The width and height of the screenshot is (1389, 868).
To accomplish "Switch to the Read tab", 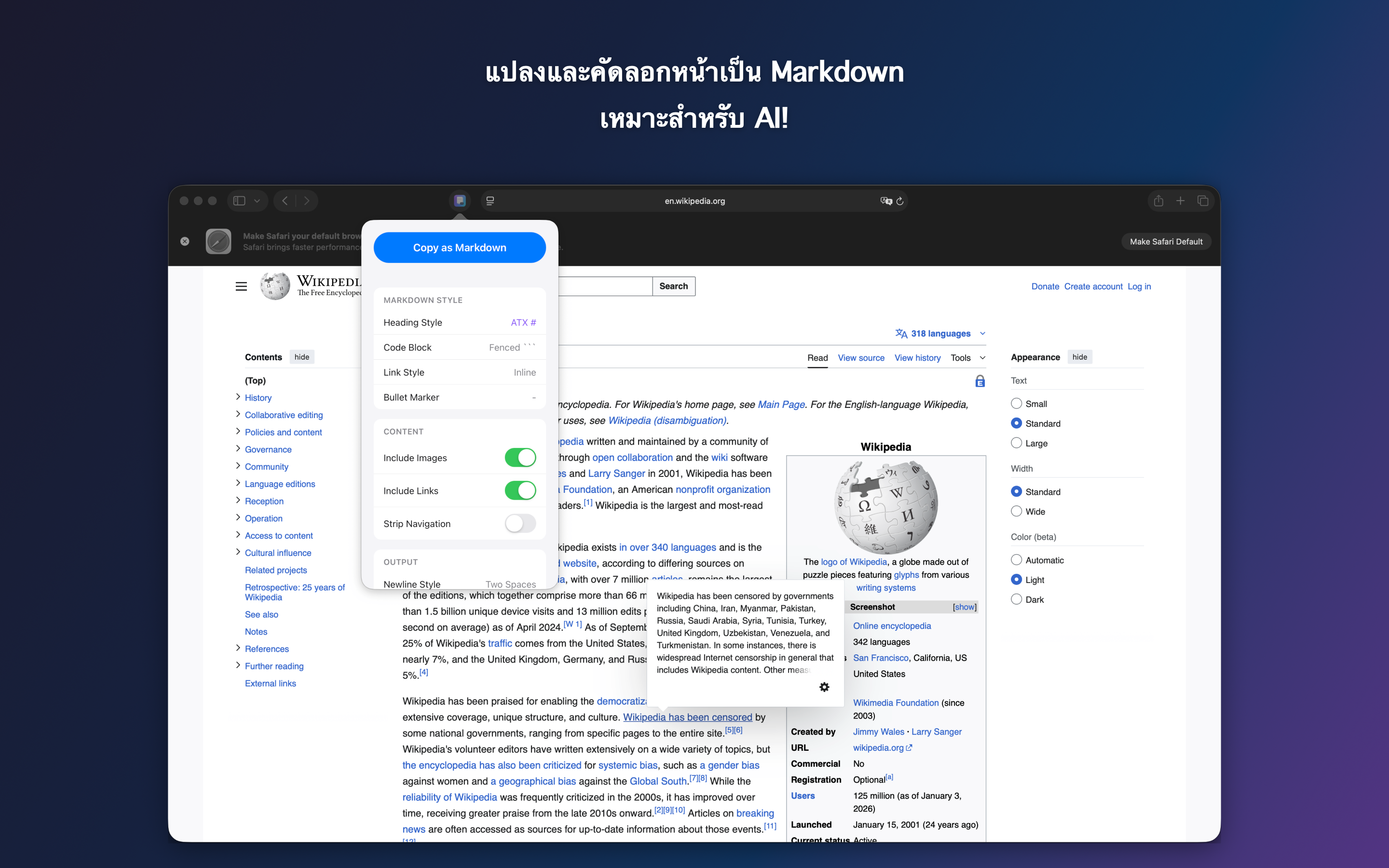I will point(817,358).
